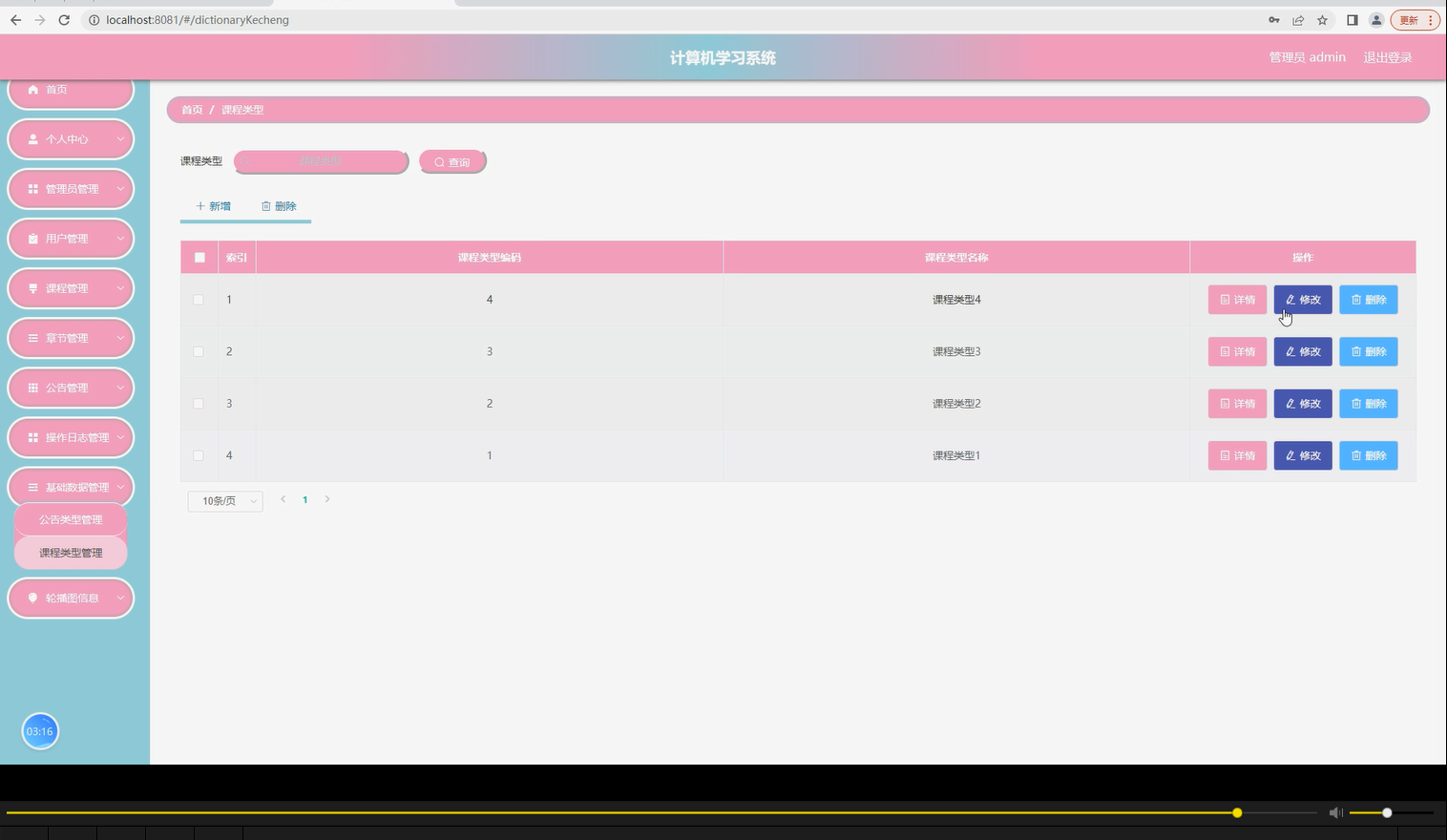Click the 删除 batch delete button
The image size is (1447, 840).
pyautogui.click(x=279, y=206)
